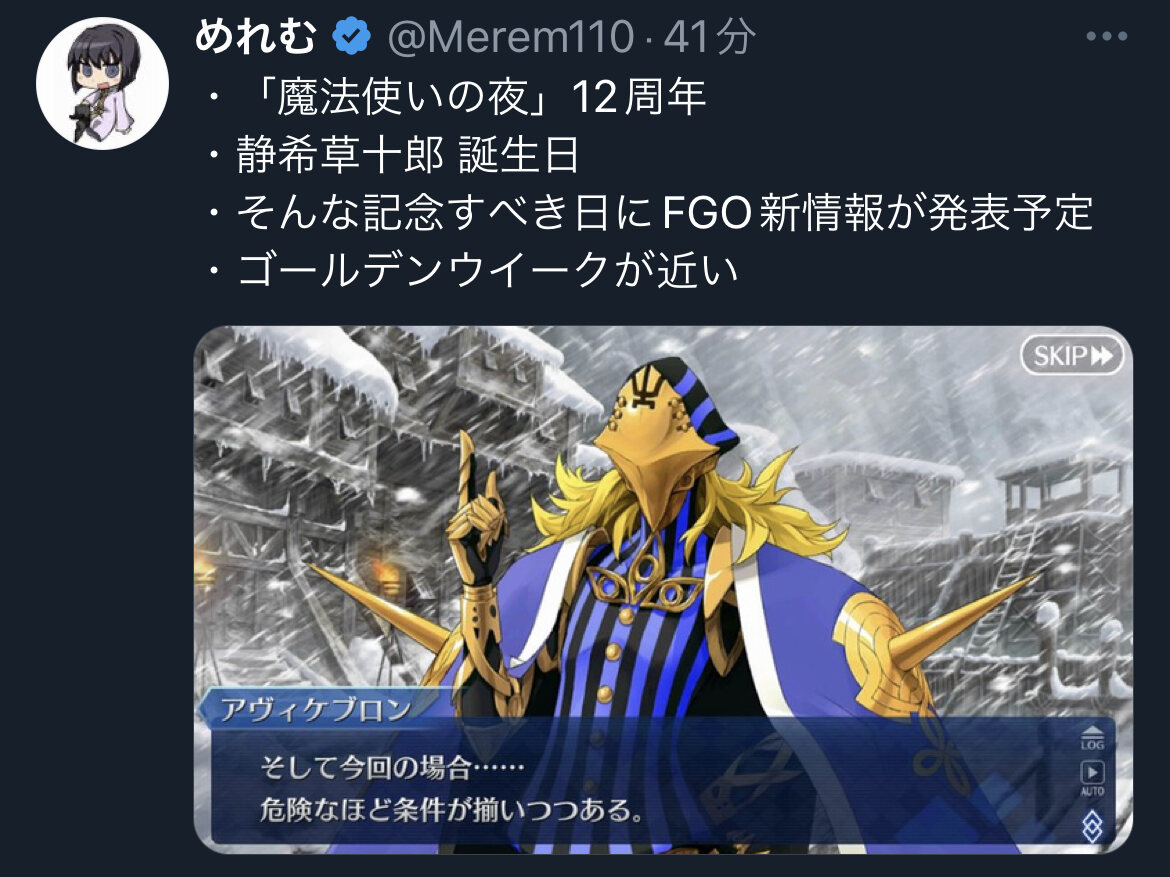The image size is (1170, 877).
Task: Click the display name めれむ
Action: (x=256, y=36)
